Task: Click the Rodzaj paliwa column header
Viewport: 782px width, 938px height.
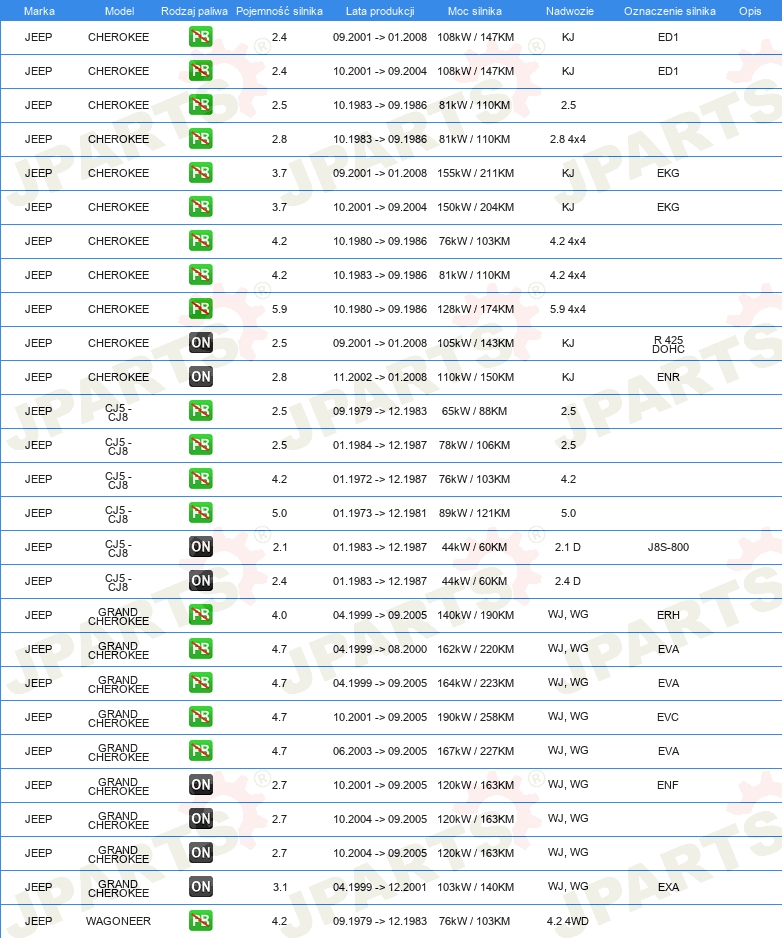Action: click(194, 11)
